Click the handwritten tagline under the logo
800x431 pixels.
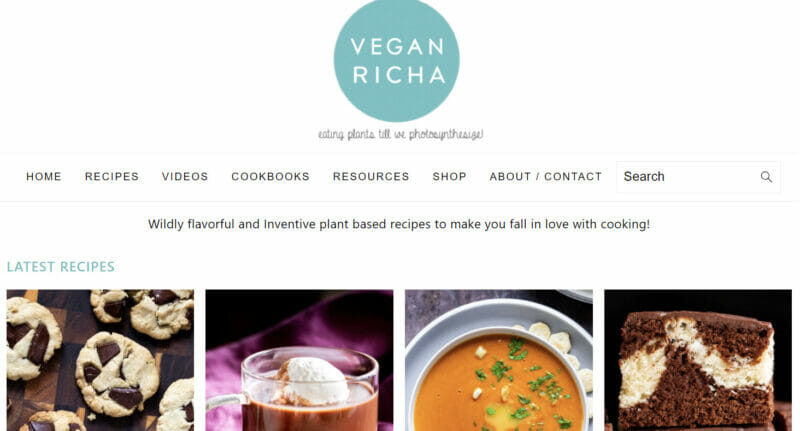(x=401, y=134)
